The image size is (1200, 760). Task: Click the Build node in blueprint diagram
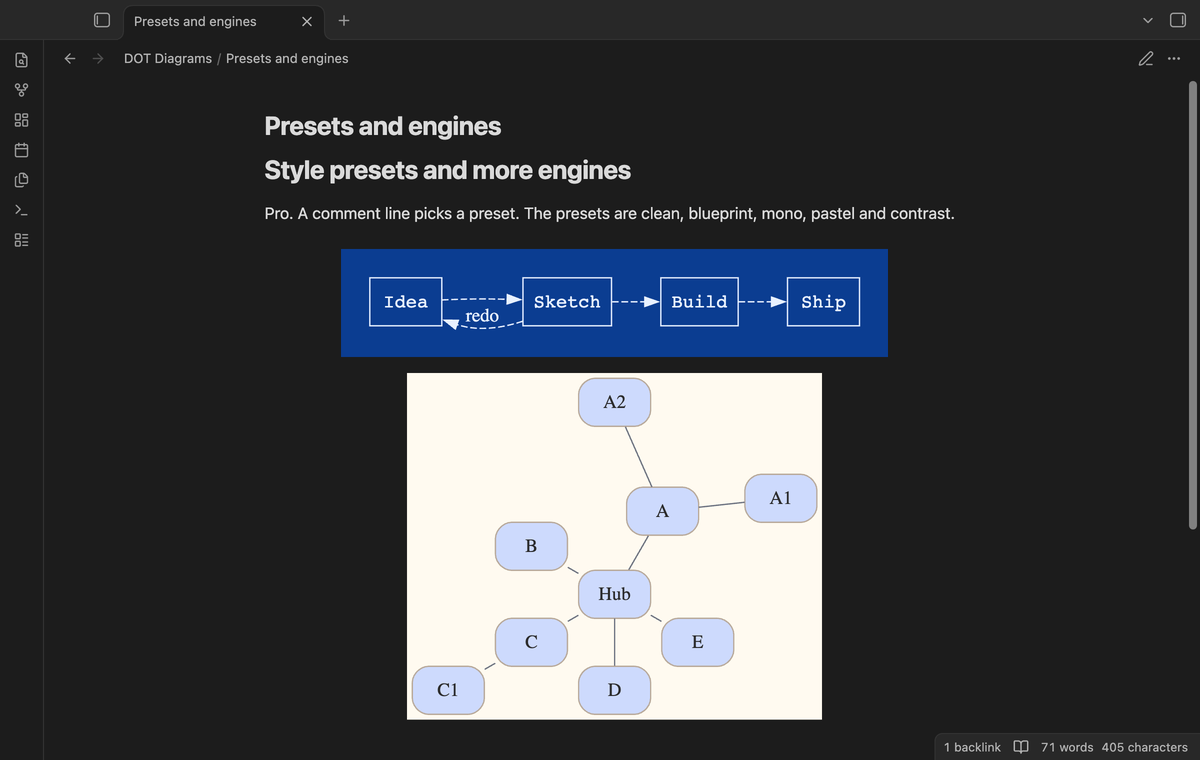699,302
